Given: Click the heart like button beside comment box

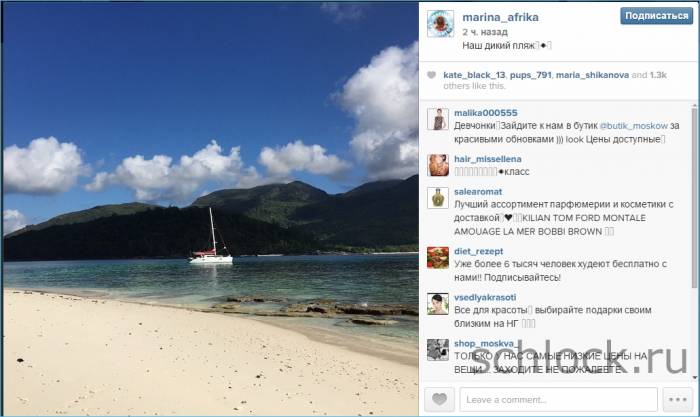Looking at the screenshot, I should point(439,399).
